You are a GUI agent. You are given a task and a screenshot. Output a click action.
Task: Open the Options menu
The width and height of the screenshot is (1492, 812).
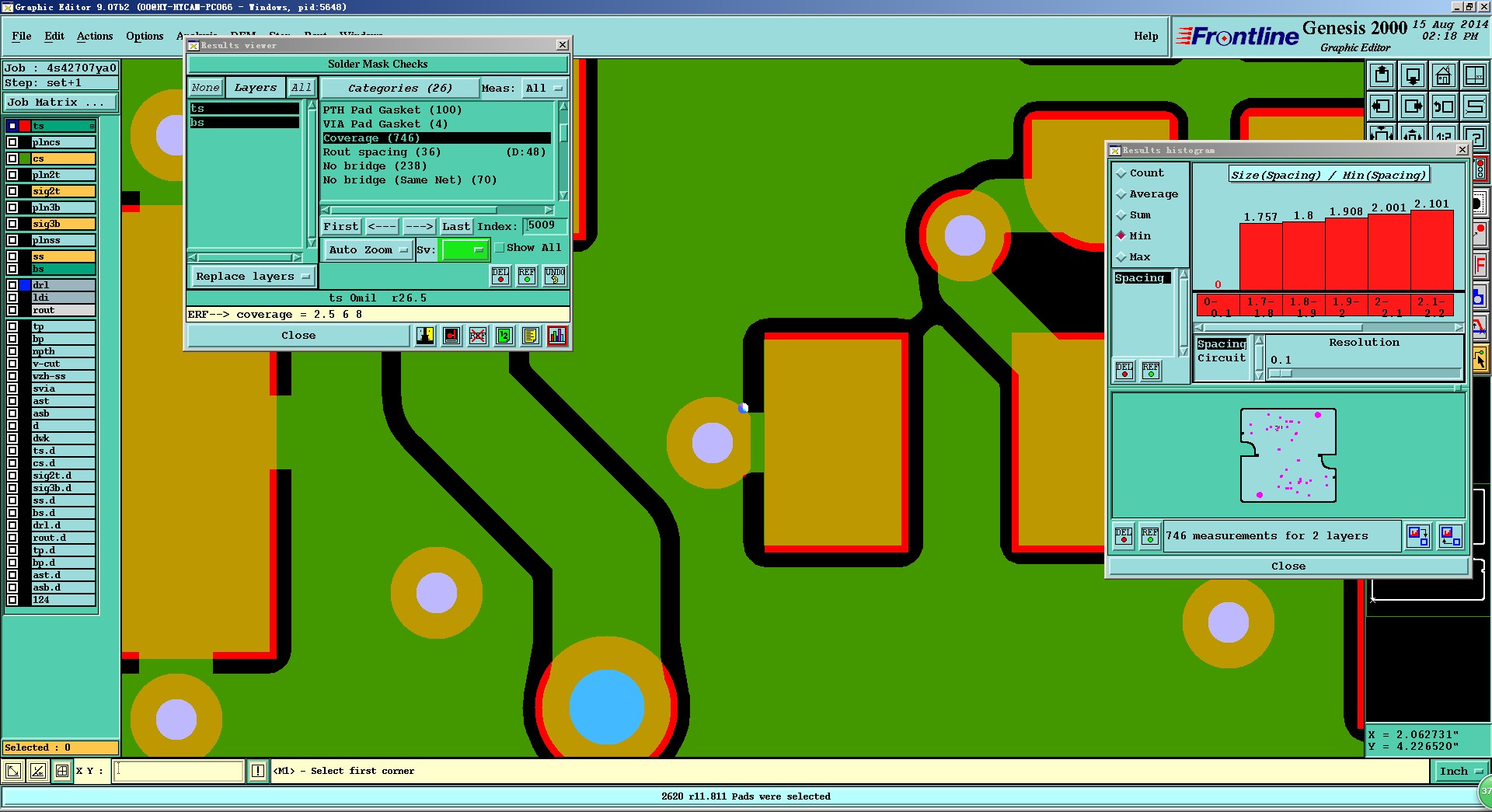145,36
